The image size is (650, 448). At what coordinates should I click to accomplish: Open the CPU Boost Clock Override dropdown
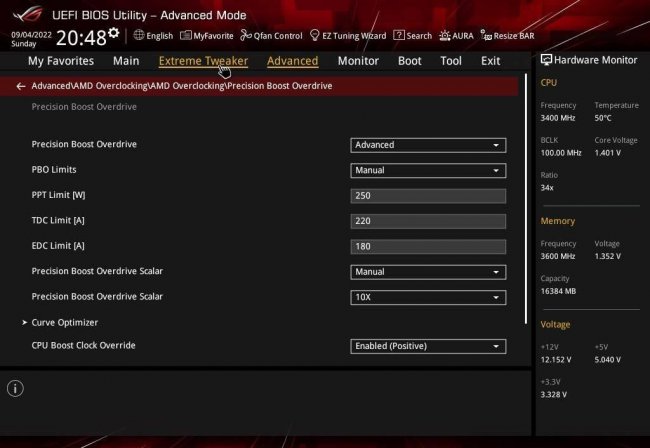coord(428,346)
